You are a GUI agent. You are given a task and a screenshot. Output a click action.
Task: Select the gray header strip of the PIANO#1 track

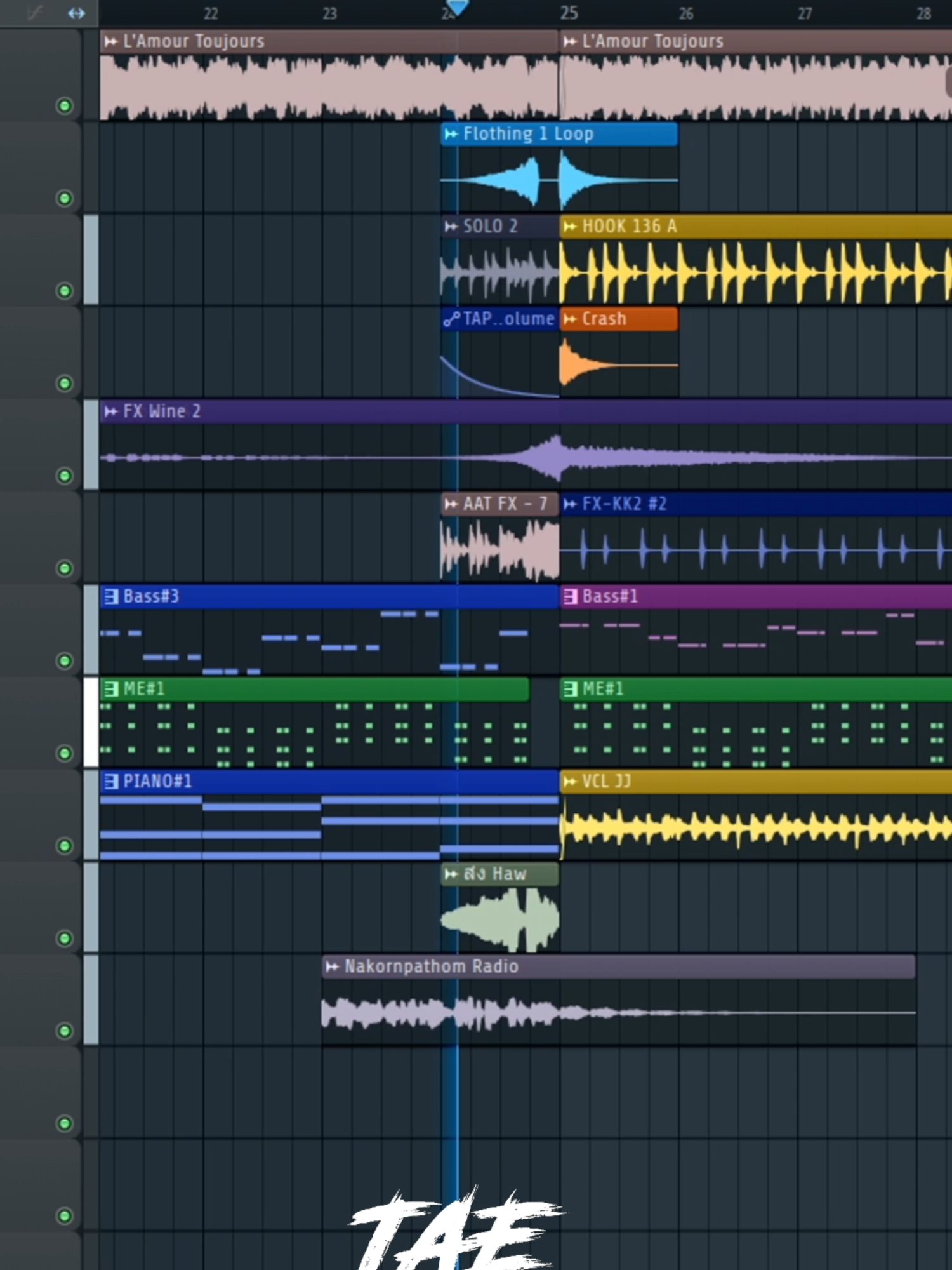click(x=91, y=815)
